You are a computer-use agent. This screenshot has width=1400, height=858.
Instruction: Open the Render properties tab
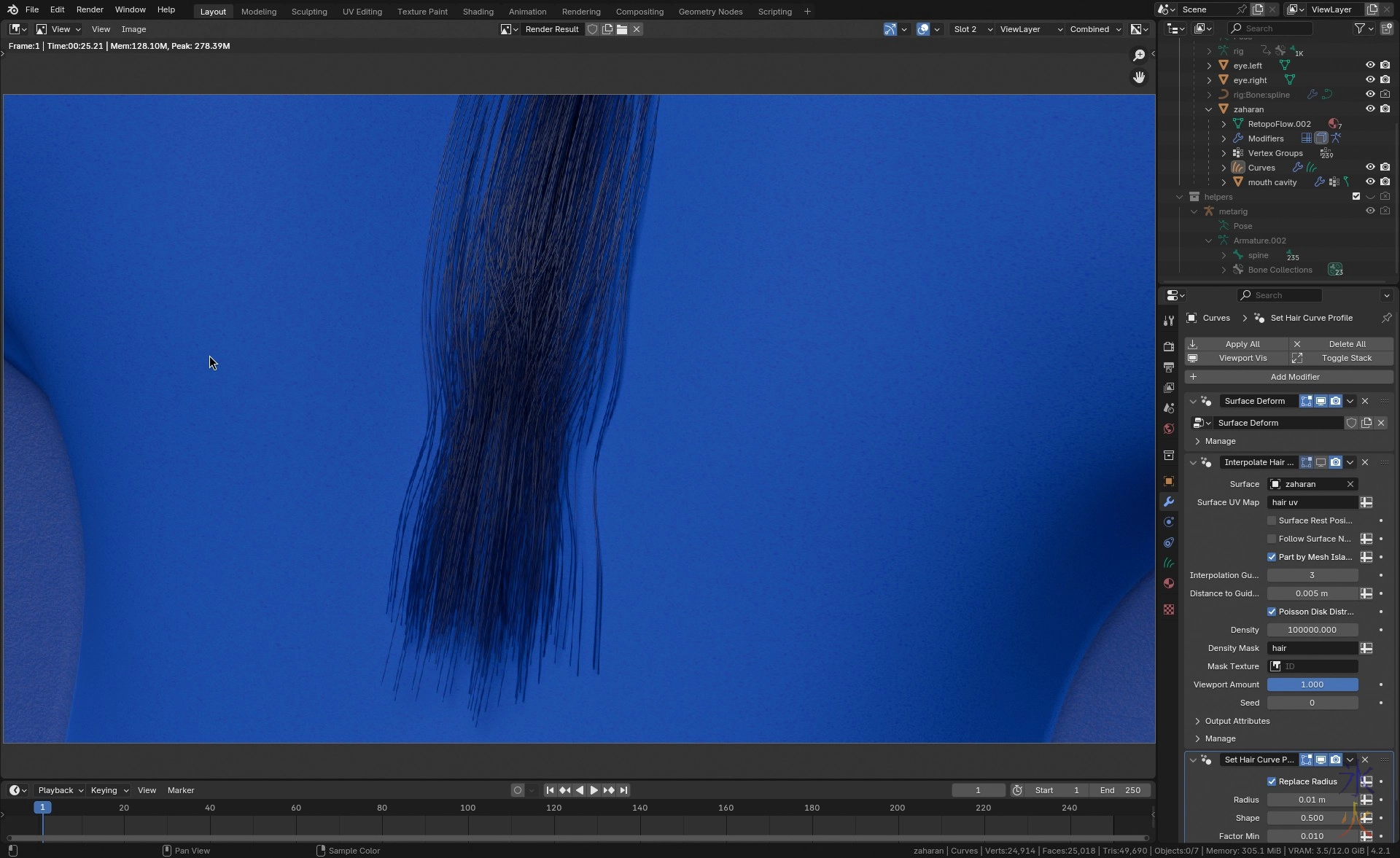[x=1169, y=347]
